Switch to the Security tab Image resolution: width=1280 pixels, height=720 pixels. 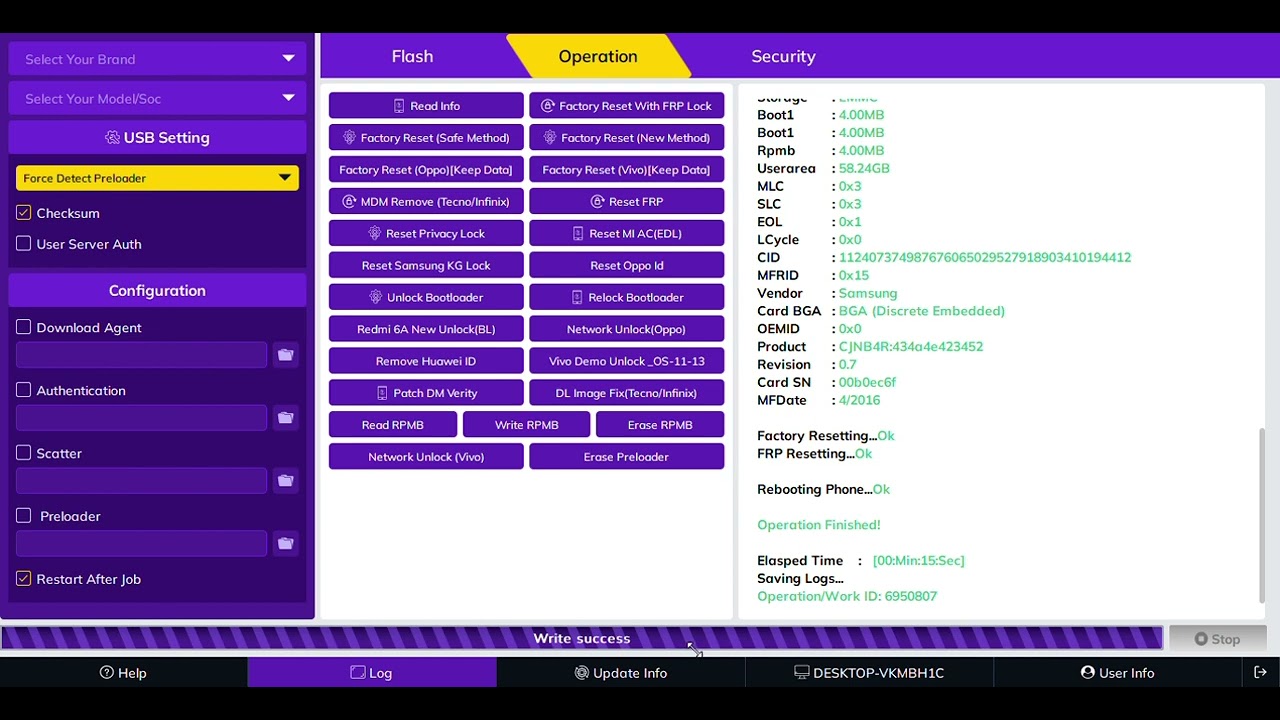pos(783,57)
